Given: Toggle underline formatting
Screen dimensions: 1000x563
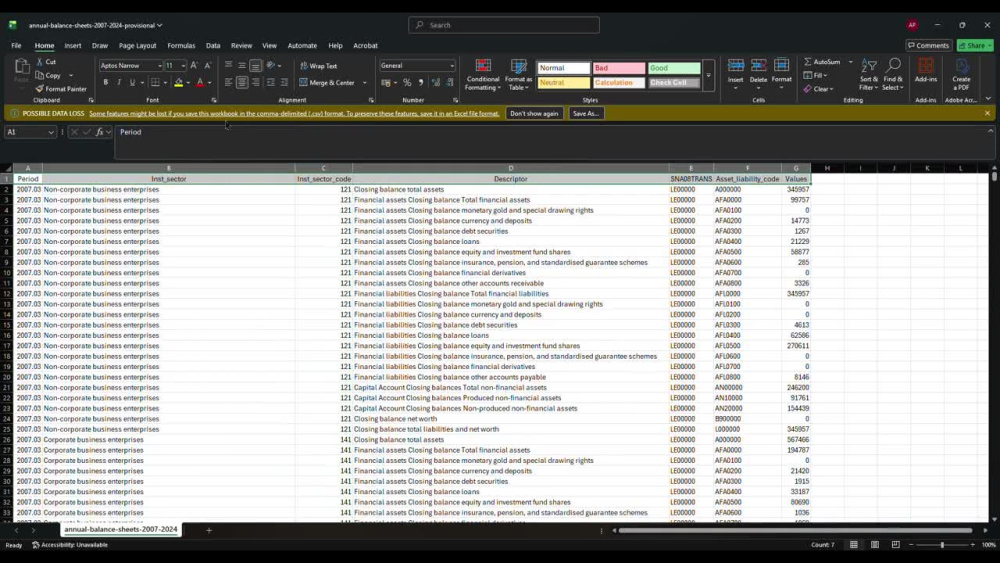Looking at the screenshot, I should pyautogui.click(x=132, y=82).
